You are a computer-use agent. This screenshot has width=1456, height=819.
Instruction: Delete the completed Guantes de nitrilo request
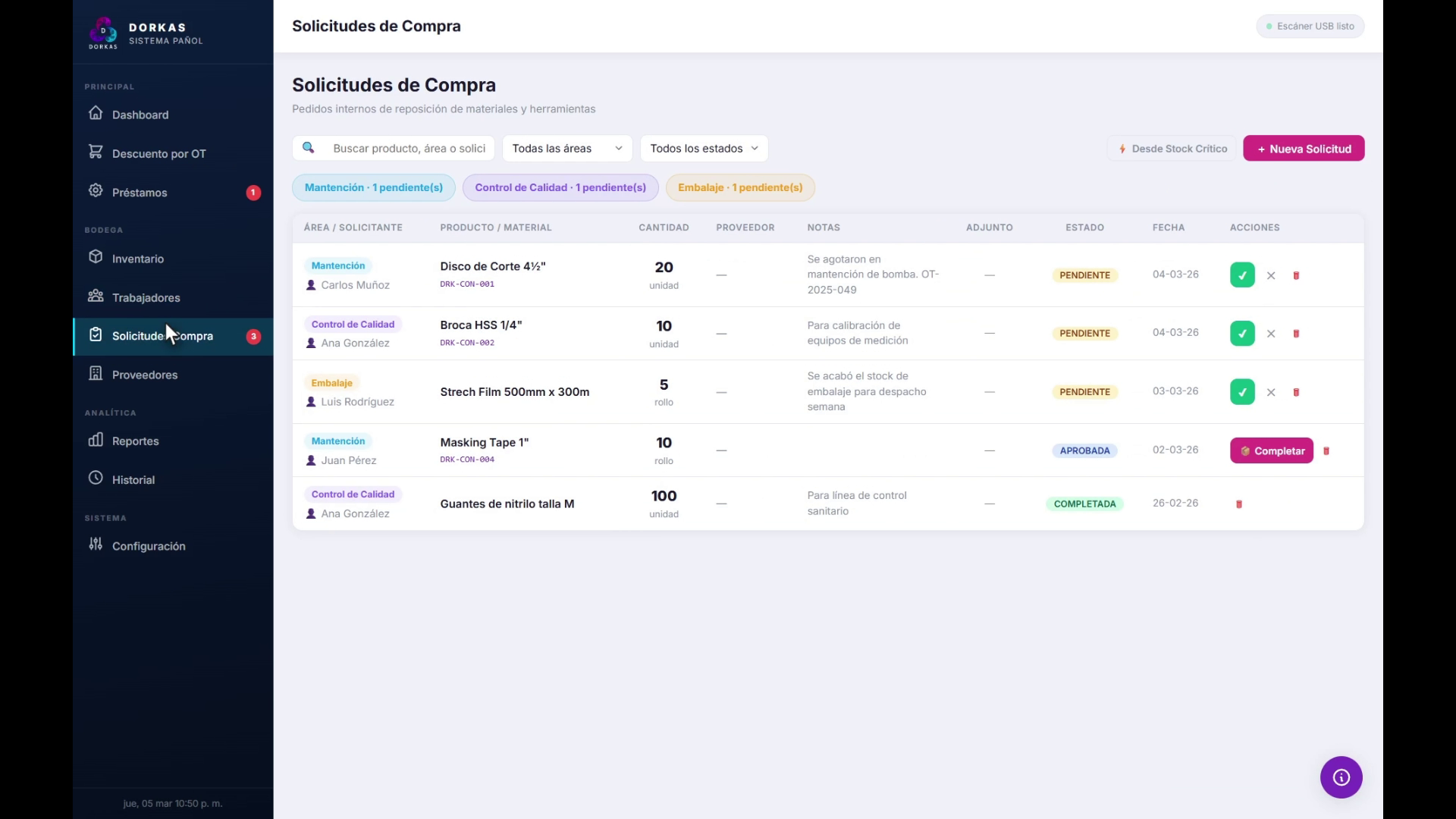pos(1239,504)
